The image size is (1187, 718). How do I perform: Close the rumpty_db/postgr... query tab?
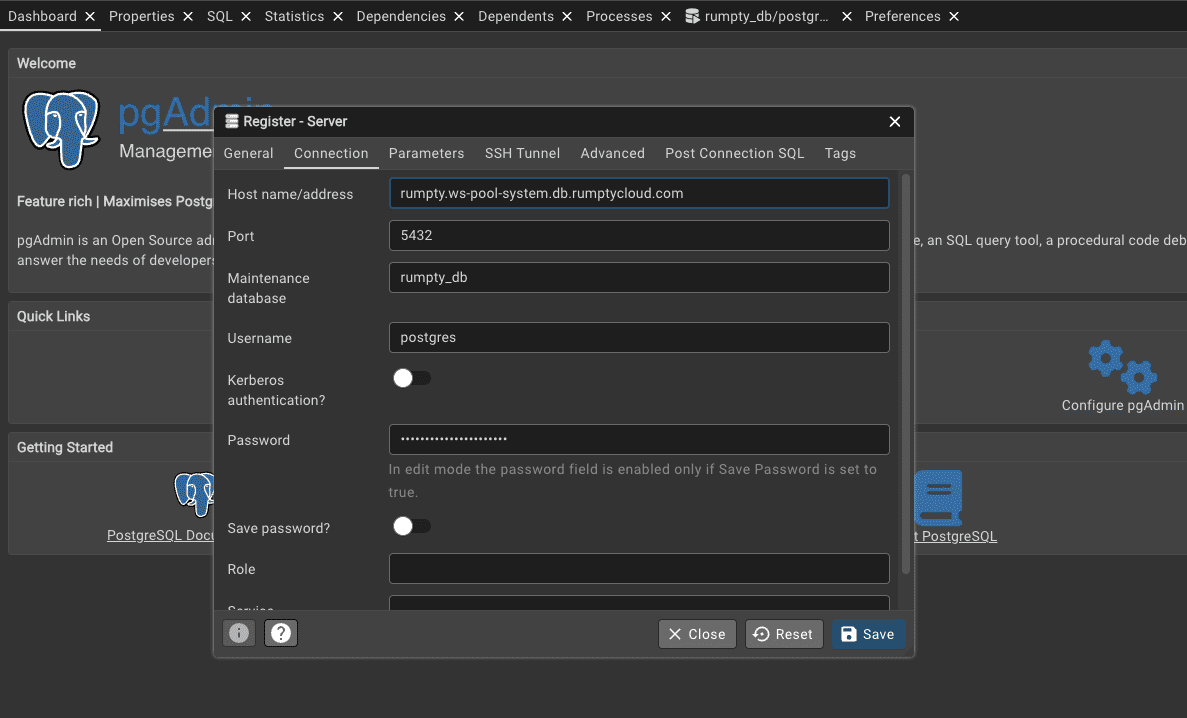(847, 17)
